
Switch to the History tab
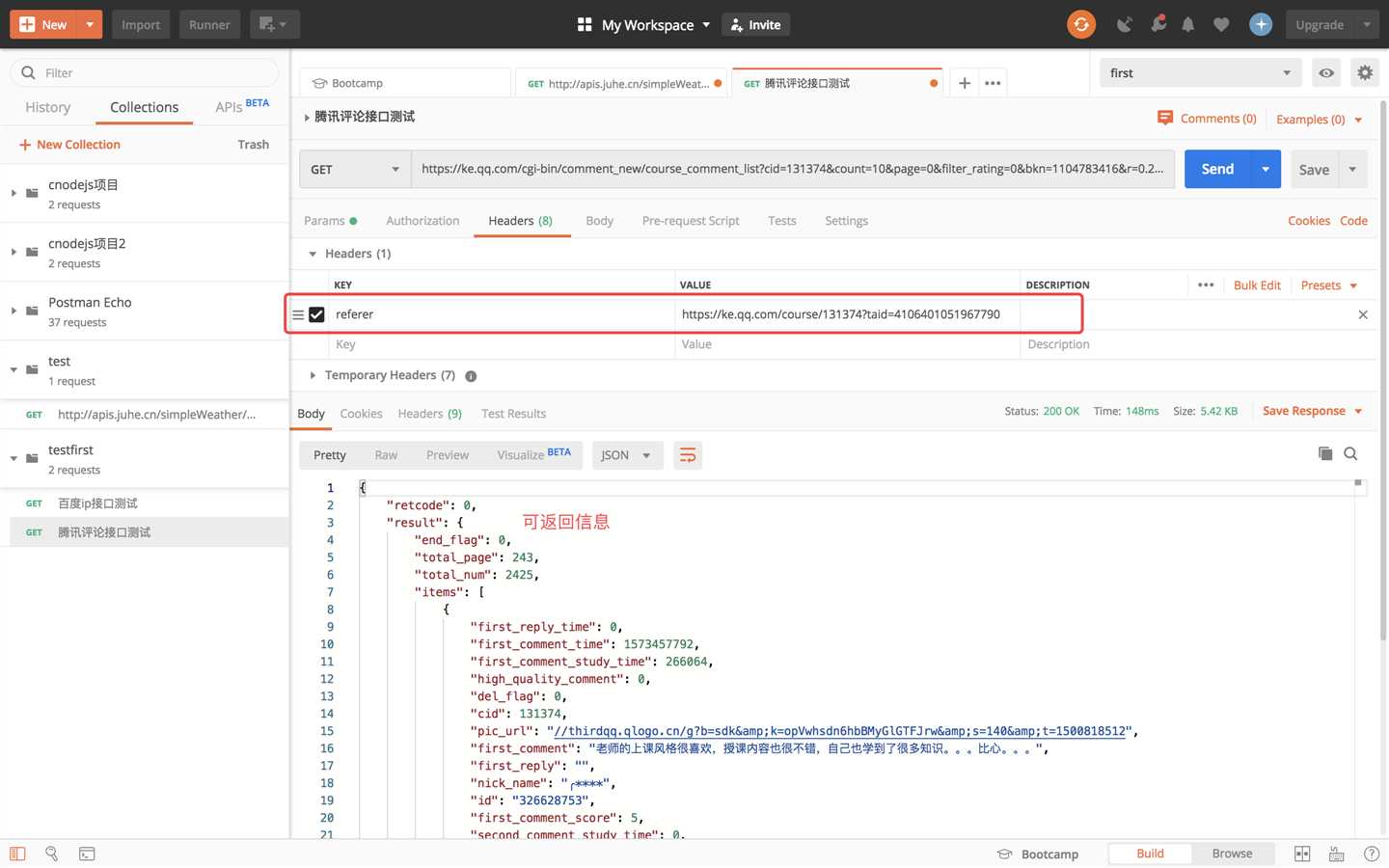(x=48, y=107)
